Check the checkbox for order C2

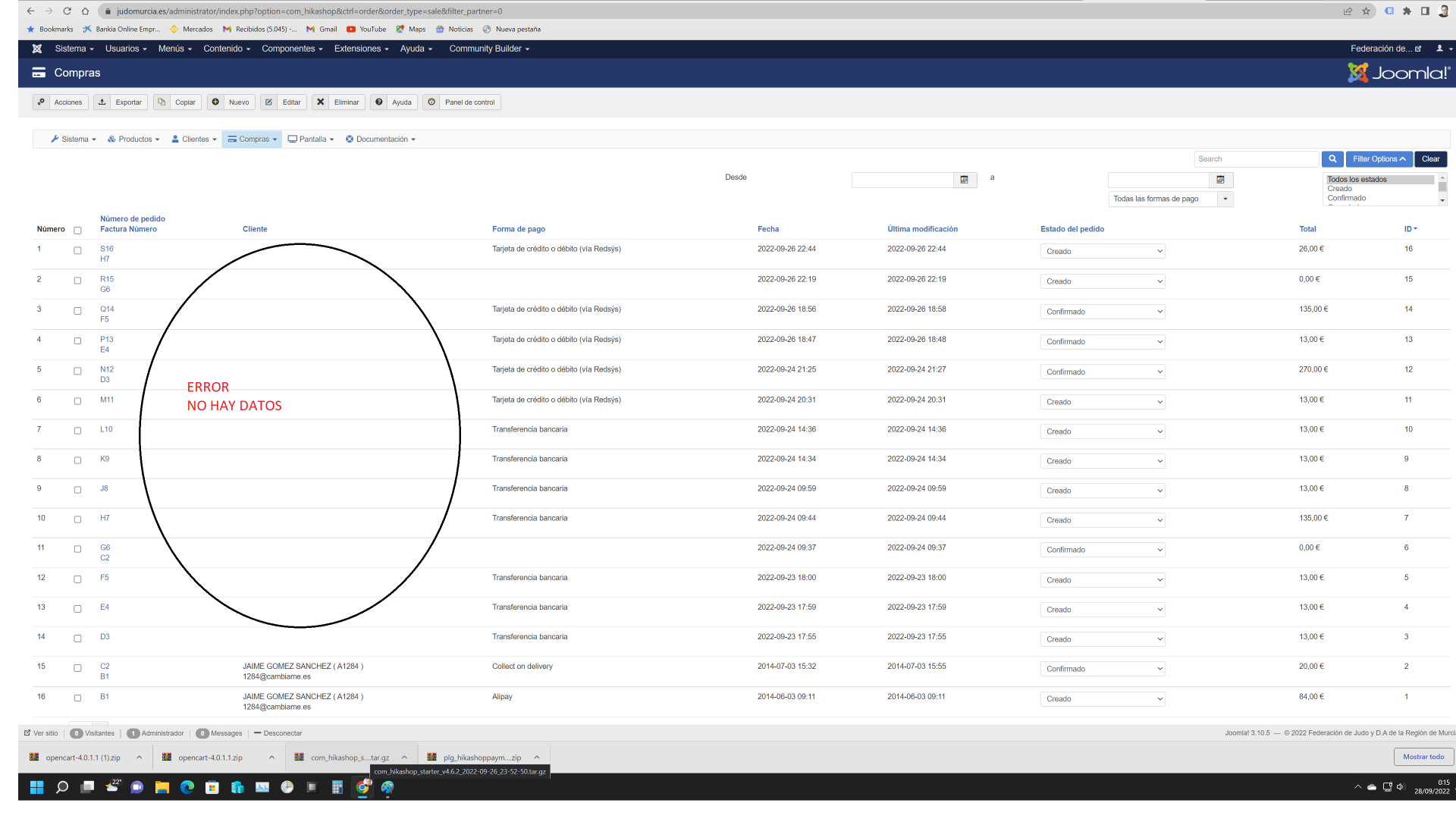77,668
